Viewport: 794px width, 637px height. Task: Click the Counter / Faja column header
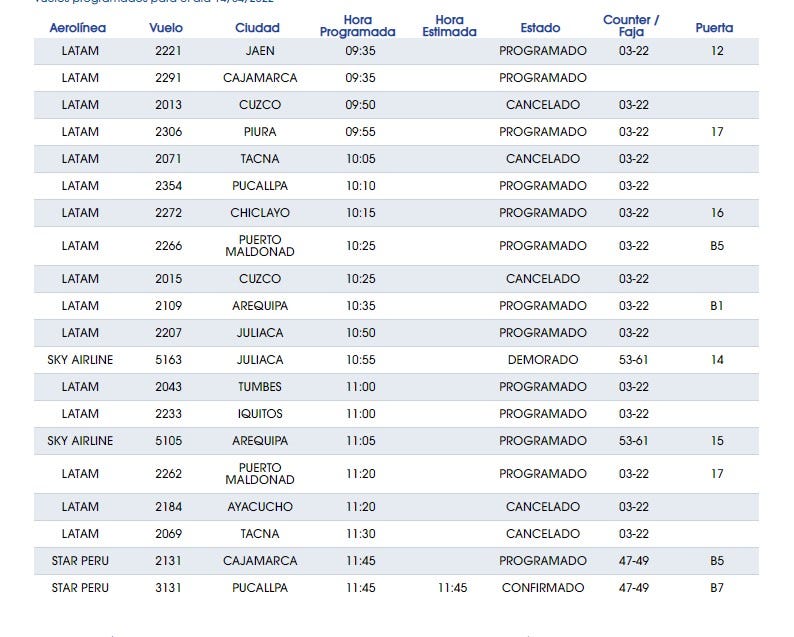tap(631, 26)
